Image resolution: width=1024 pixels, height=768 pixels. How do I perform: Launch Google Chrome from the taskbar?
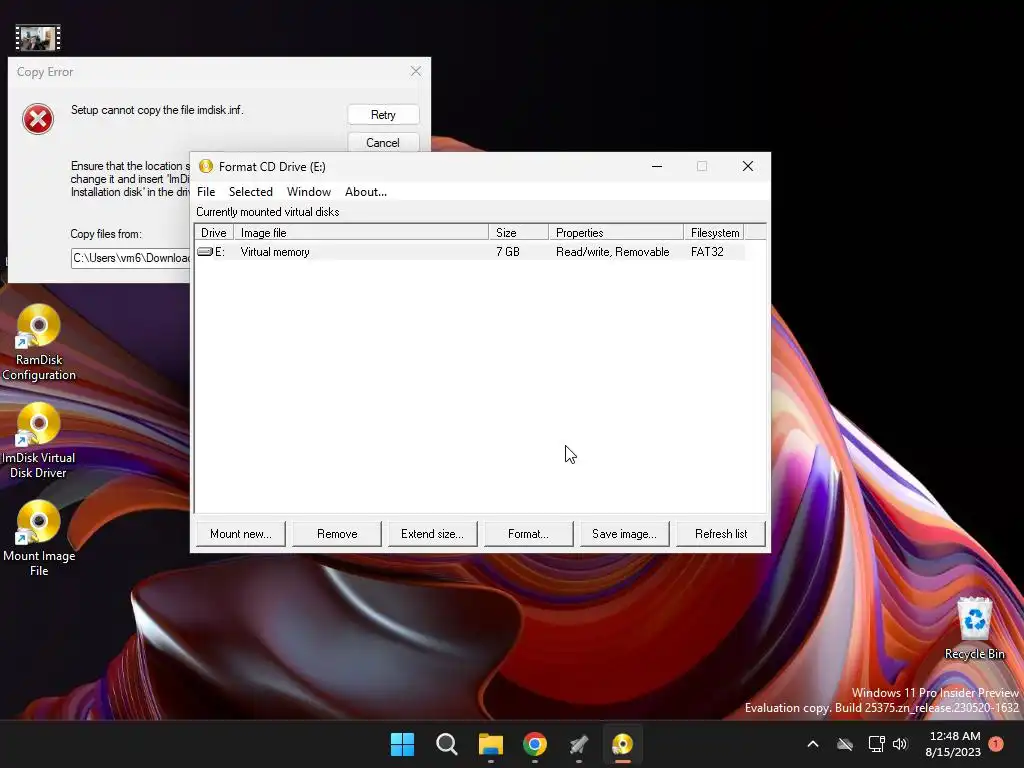[535, 744]
